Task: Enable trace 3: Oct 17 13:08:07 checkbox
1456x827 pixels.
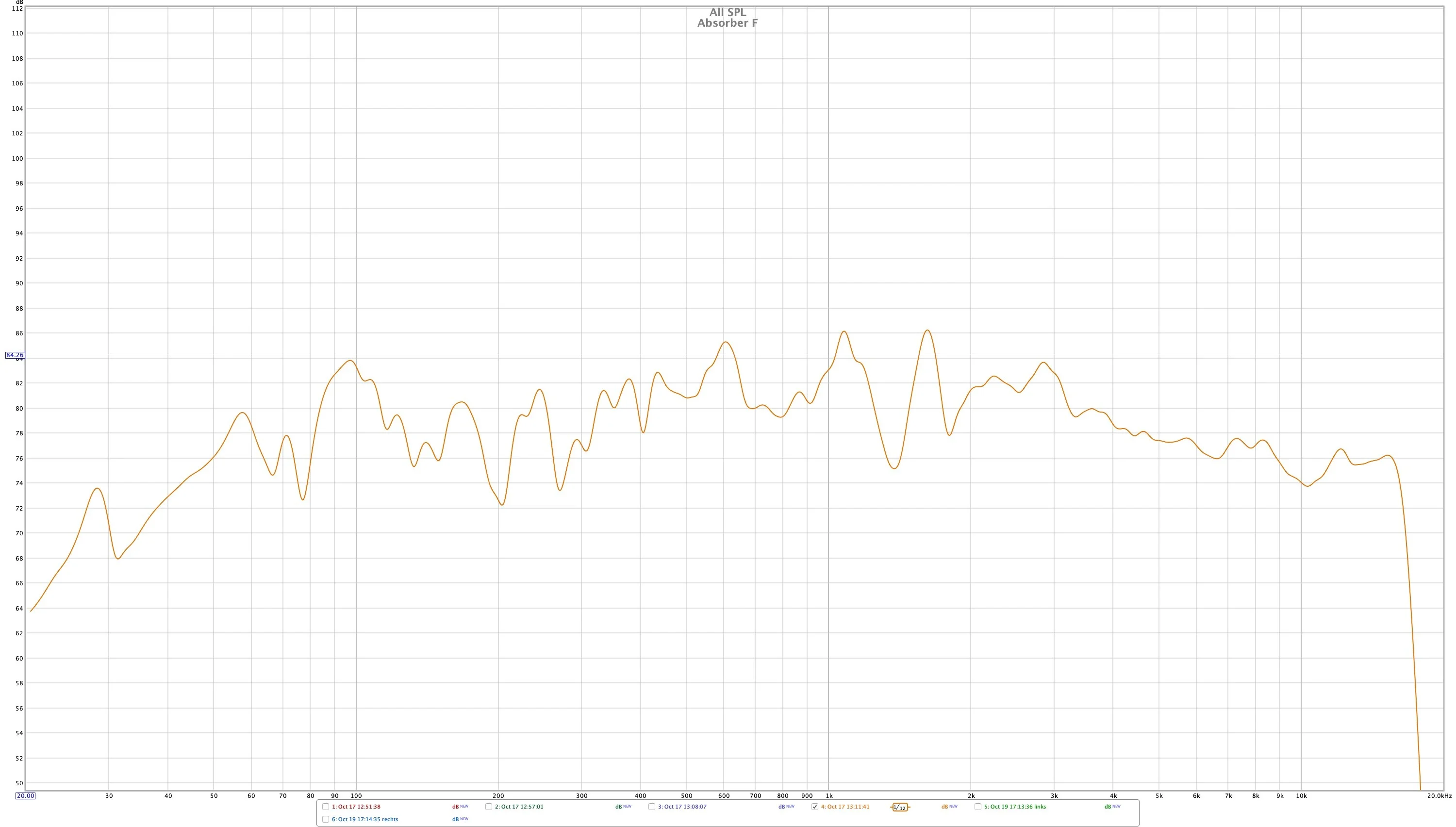Action: [651, 807]
